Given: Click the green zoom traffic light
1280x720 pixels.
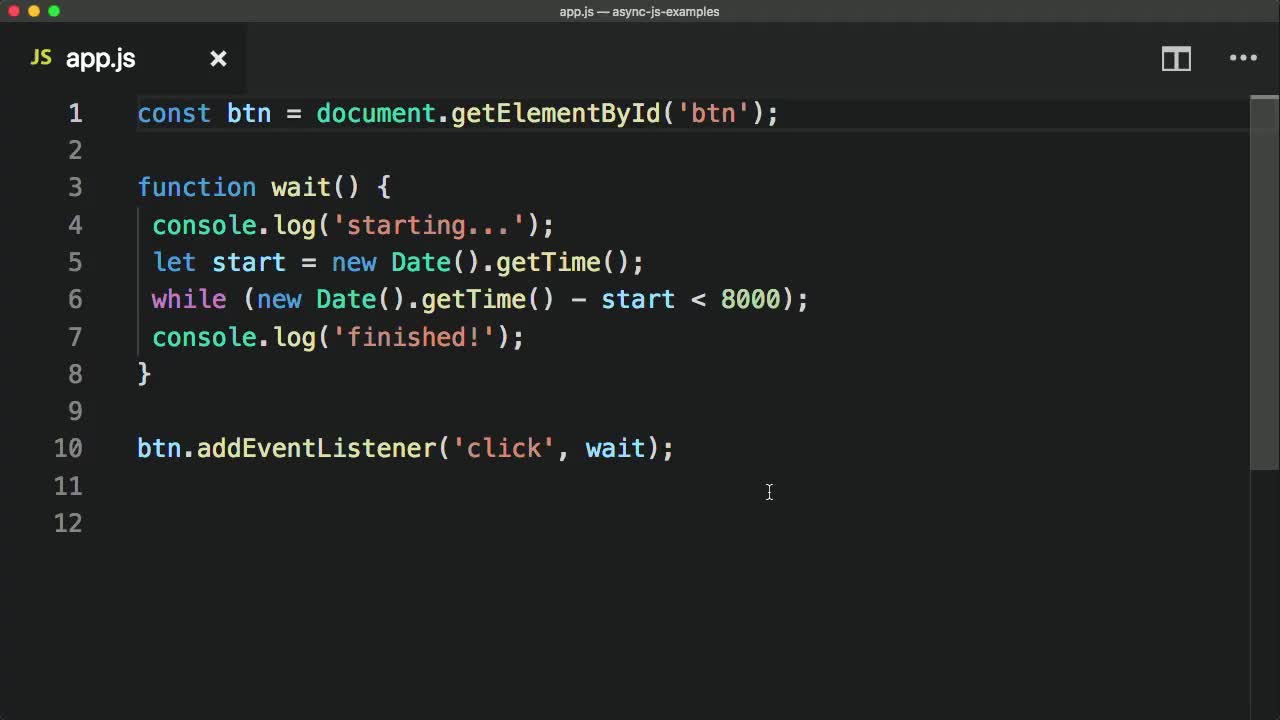Looking at the screenshot, I should 54,11.
